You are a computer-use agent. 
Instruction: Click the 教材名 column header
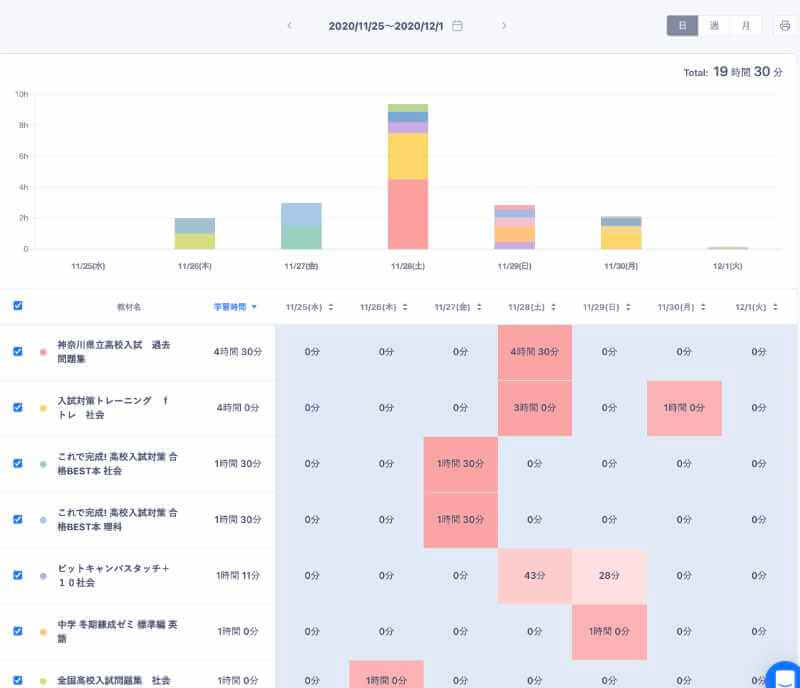point(129,307)
